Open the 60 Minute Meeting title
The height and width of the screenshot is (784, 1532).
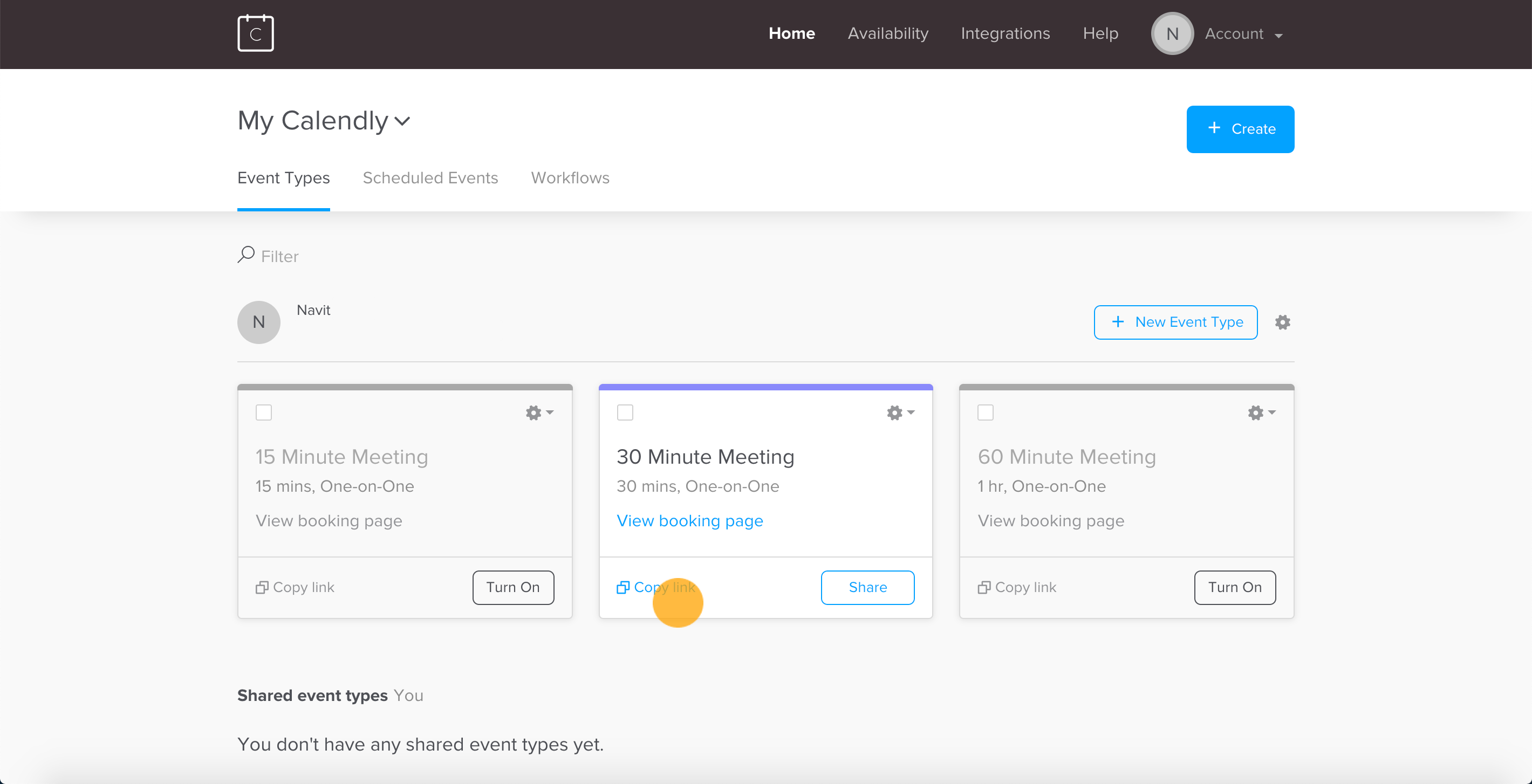(1067, 457)
